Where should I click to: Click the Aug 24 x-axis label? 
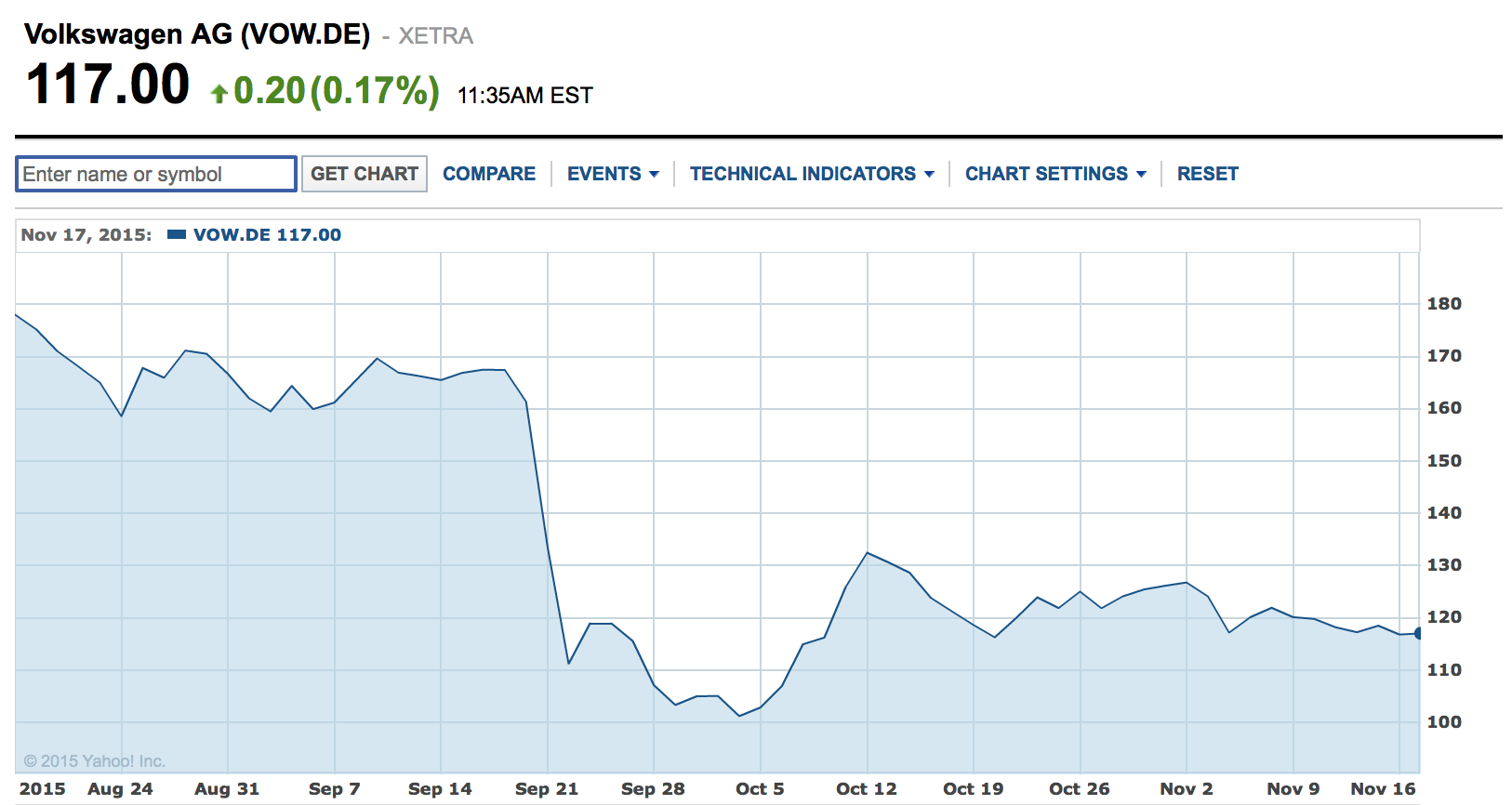(x=120, y=789)
